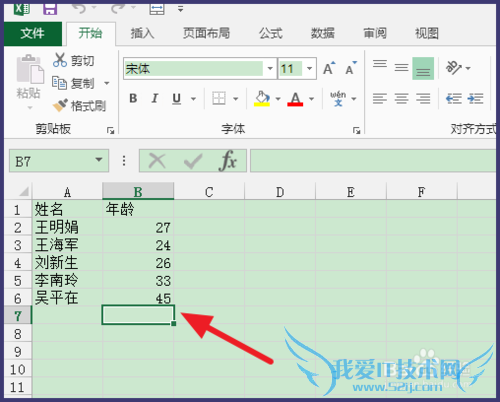Click the middle align icon

coord(401,68)
